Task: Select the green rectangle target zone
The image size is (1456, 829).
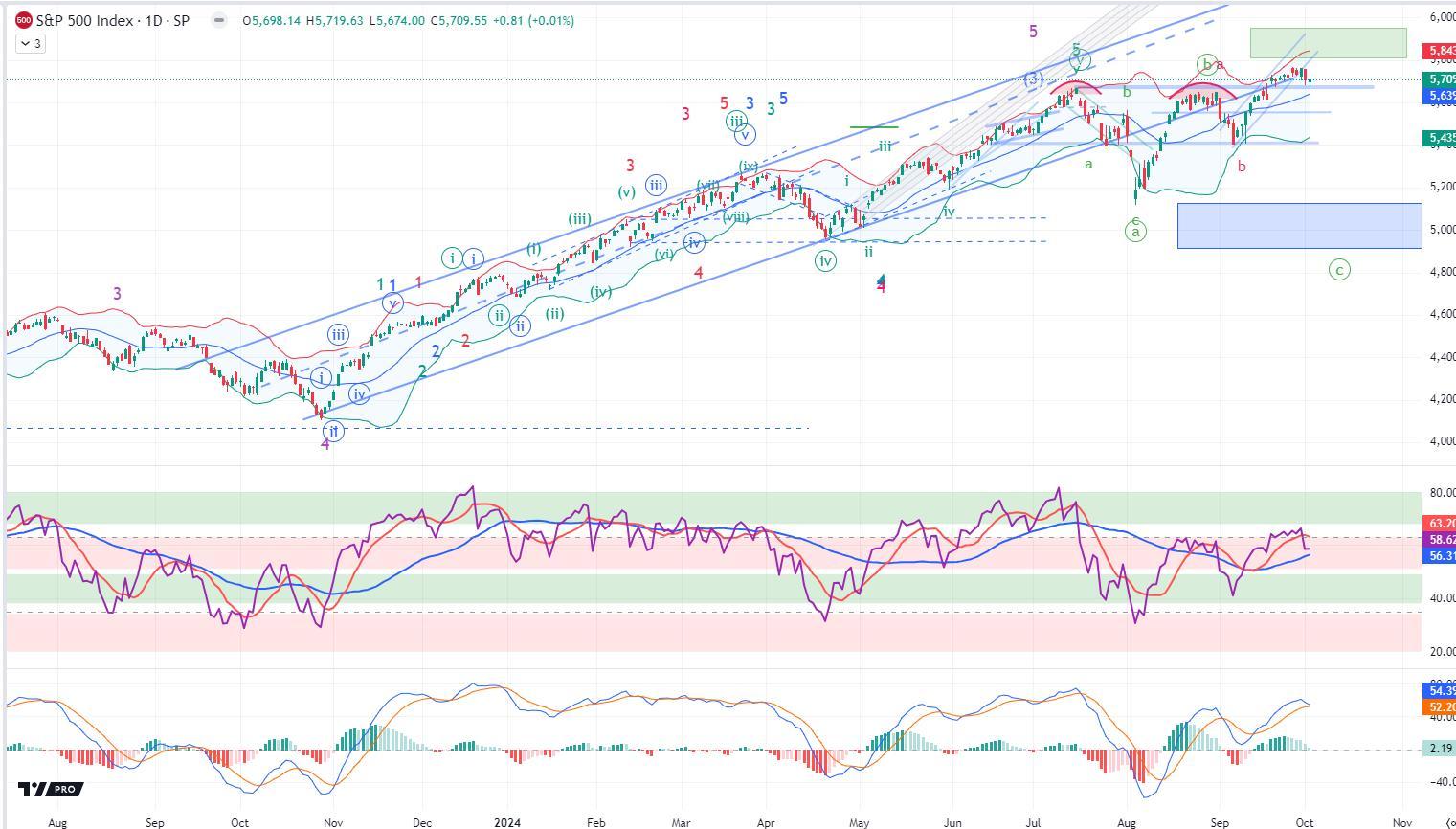Action: point(1328,43)
